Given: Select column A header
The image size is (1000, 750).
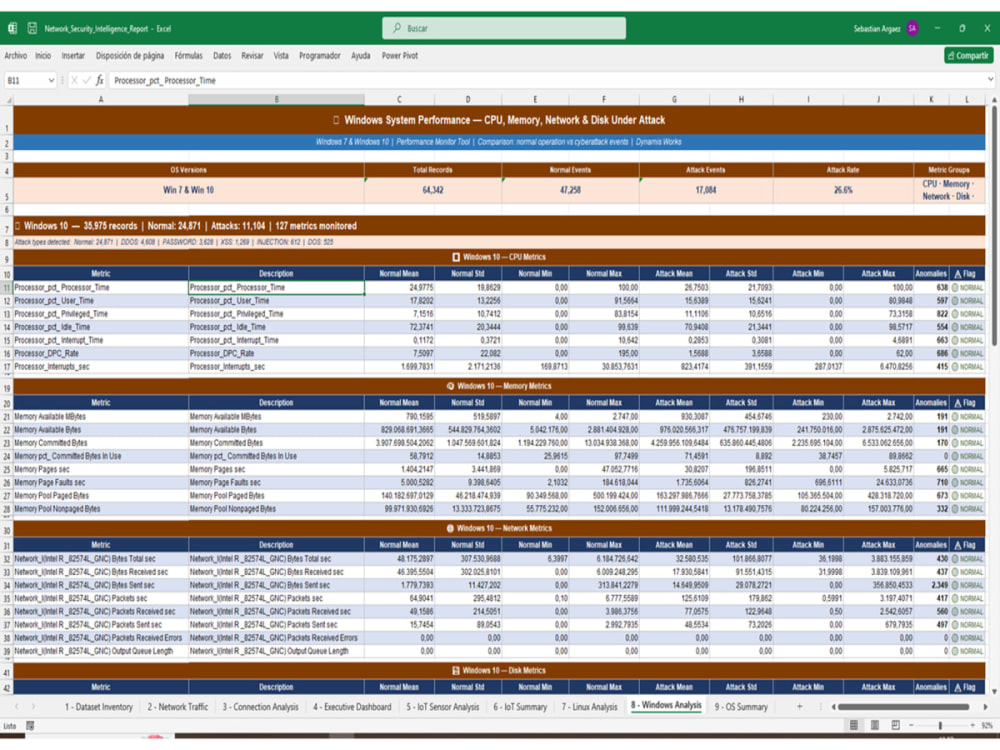Looking at the screenshot, I should (101, 99).
